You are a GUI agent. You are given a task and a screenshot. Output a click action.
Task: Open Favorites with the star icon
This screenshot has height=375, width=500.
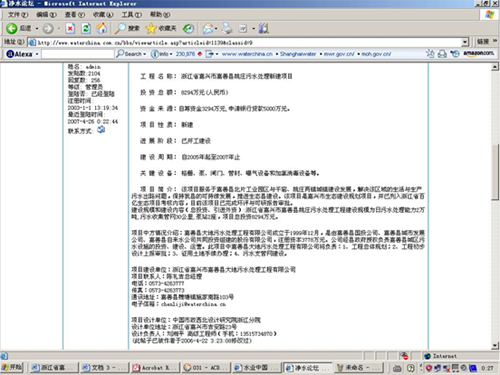click(x=151, y=29)
